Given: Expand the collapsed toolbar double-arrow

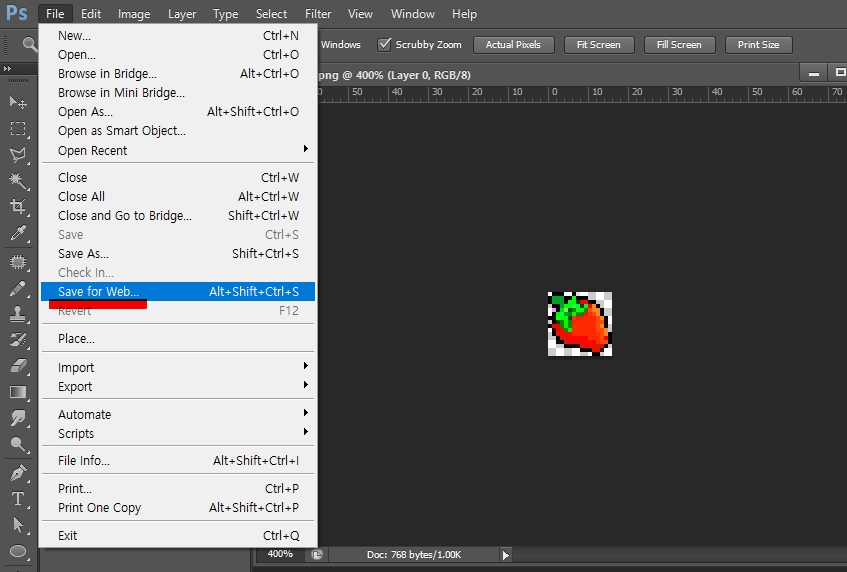Looking at the screenshot, I should (7, 69).
